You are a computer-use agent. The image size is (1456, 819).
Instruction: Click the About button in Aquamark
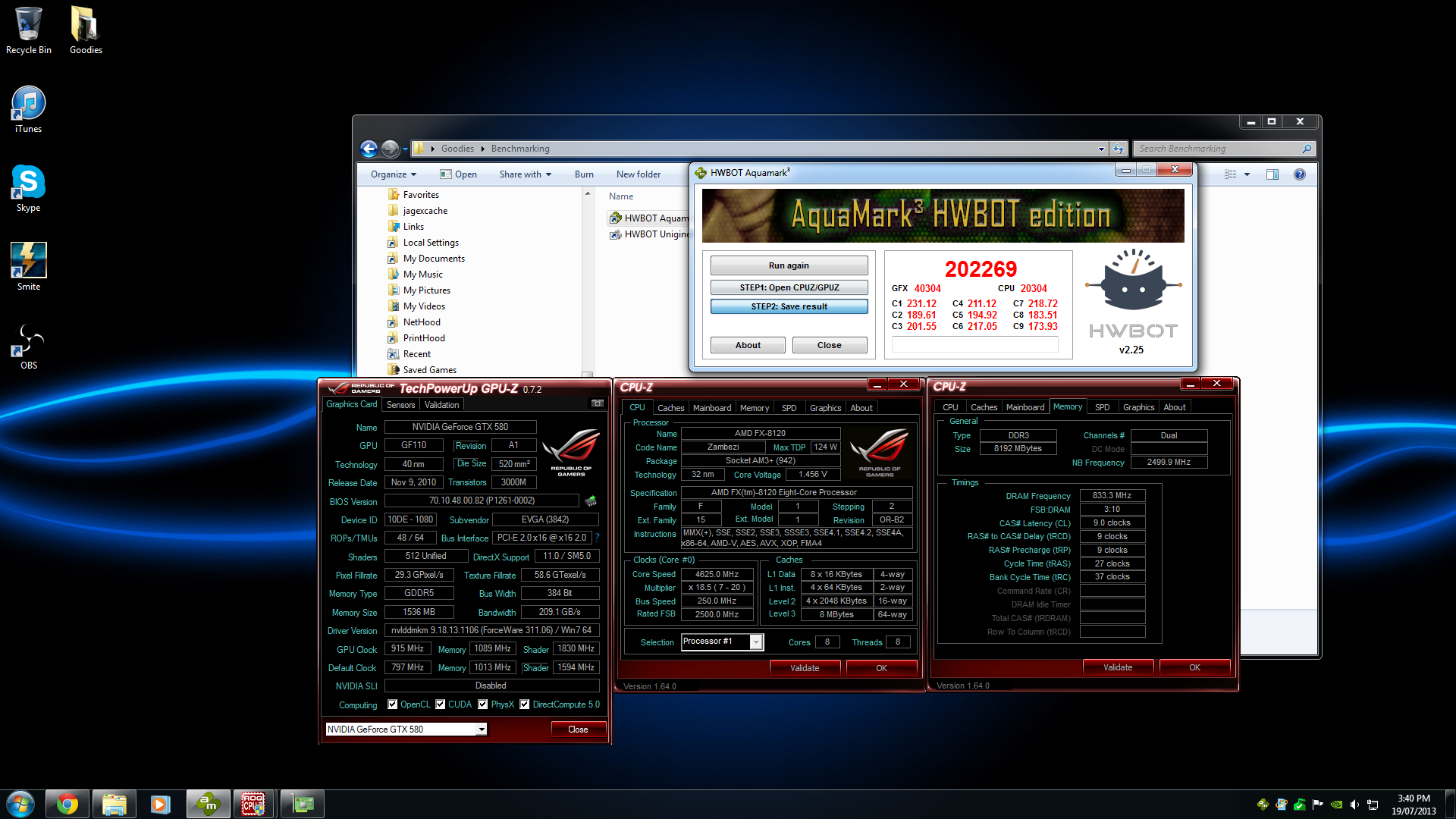748,345
